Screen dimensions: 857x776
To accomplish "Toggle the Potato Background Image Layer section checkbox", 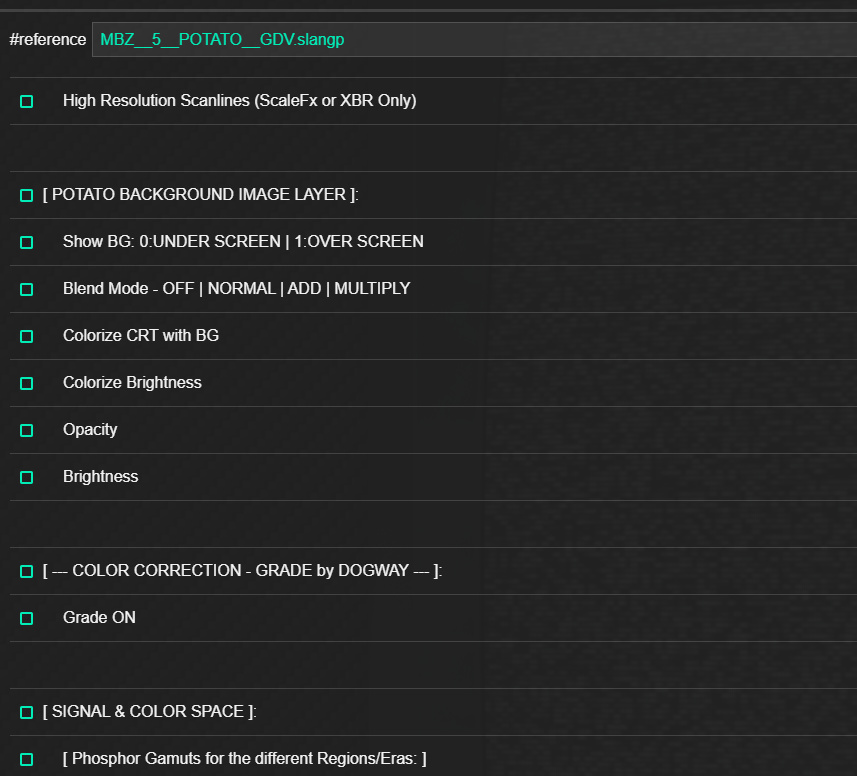I will (27, 195).
